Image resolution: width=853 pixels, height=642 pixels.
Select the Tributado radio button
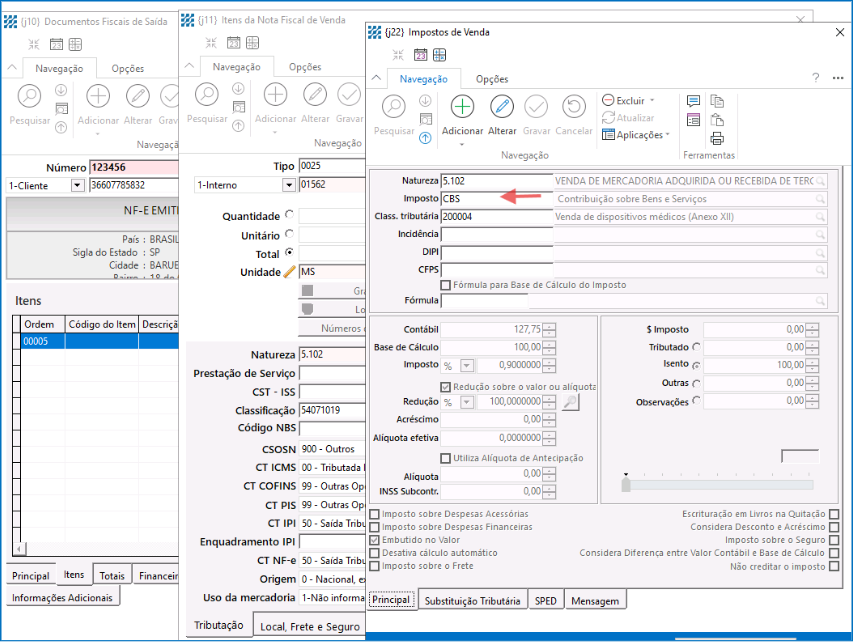click(x=696, y=347)
